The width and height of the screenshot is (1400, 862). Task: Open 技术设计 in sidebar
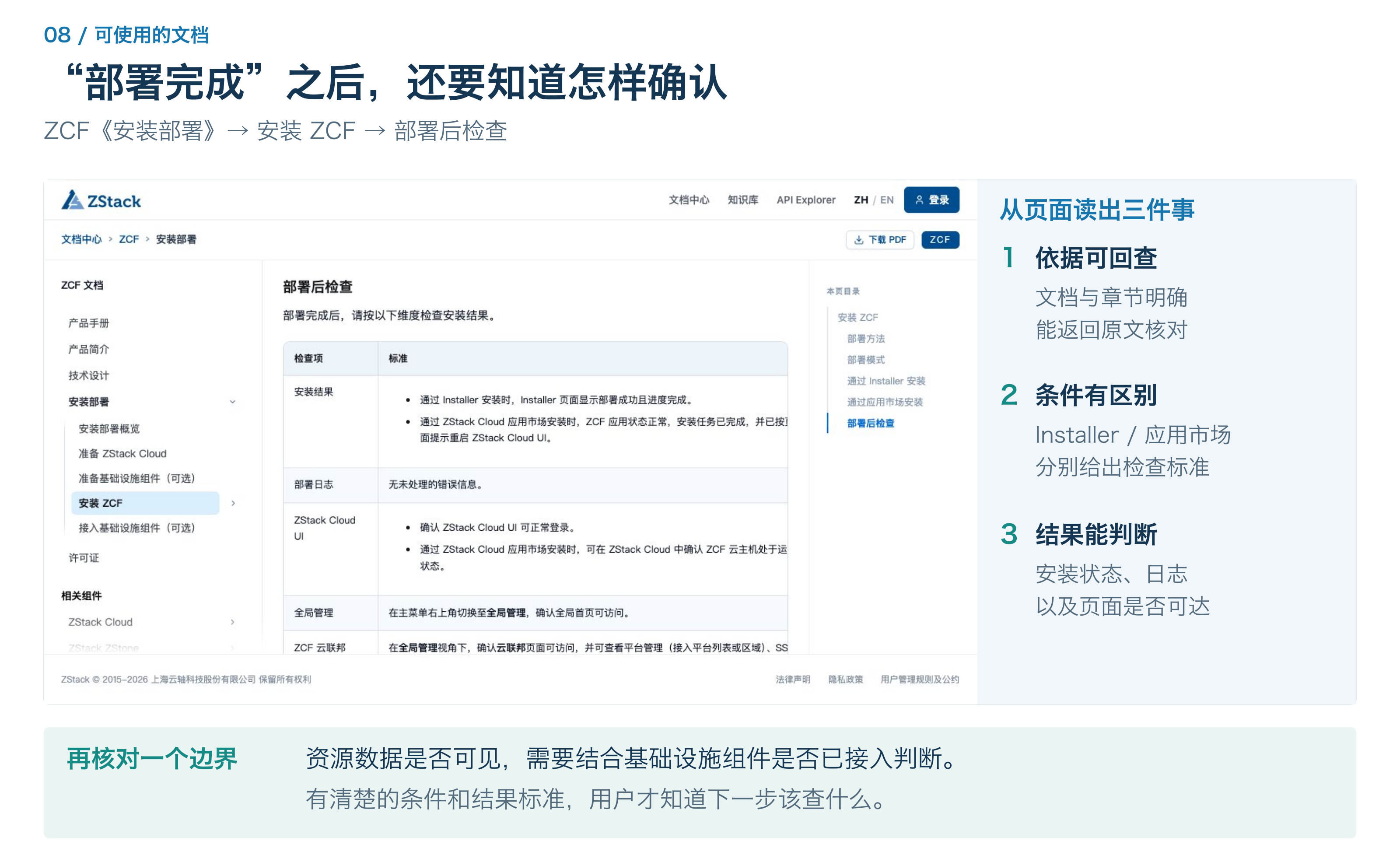88,376
